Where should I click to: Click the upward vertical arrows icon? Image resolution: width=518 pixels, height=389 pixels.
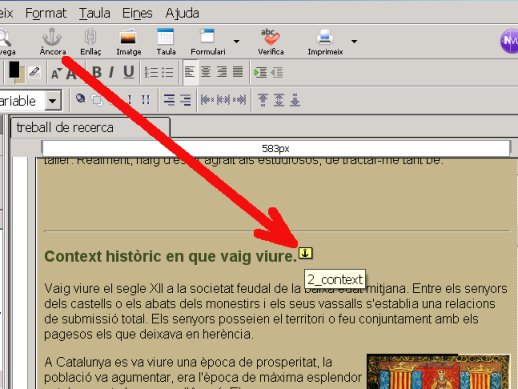pos(263,100)
